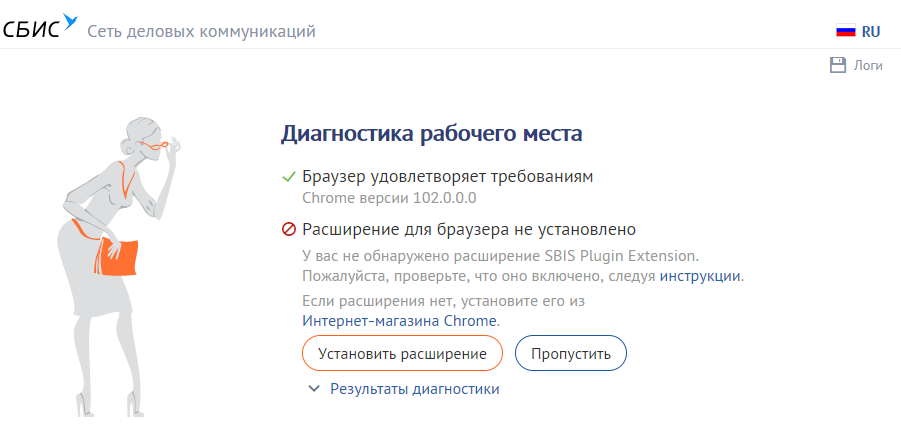The image size is (901, 448).
Task: Open the Интернет-магазина Chrome link
Action: [x=399, y=321]
